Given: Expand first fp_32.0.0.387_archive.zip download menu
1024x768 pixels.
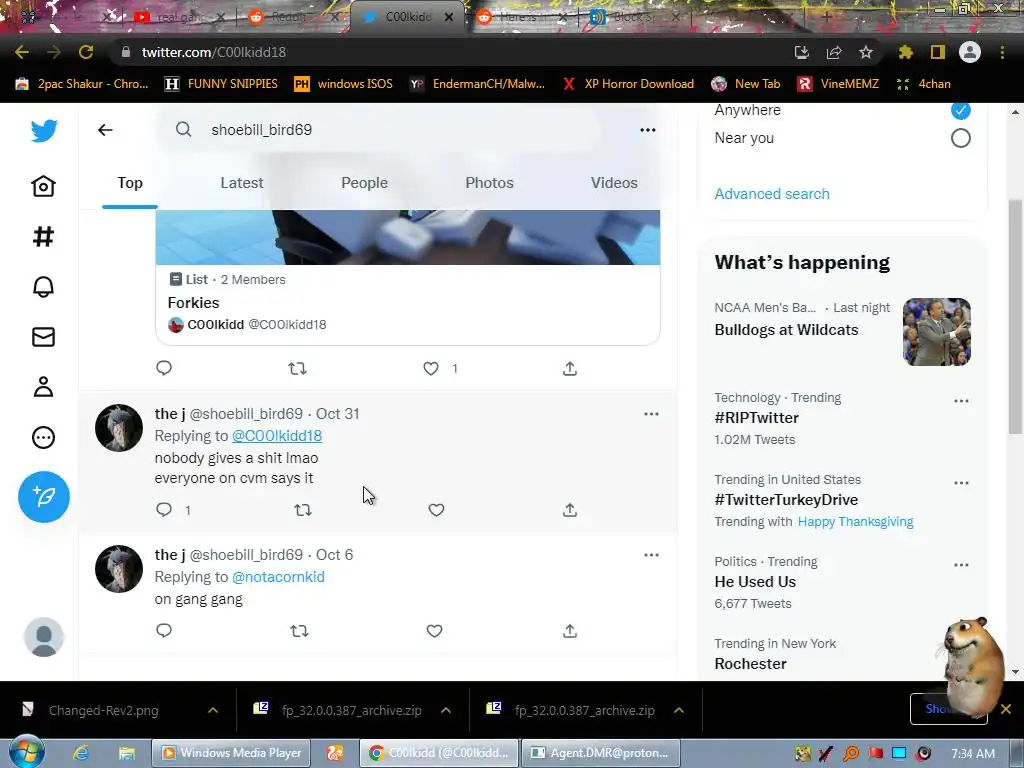Looking at the screenshot, I should 446,711.
